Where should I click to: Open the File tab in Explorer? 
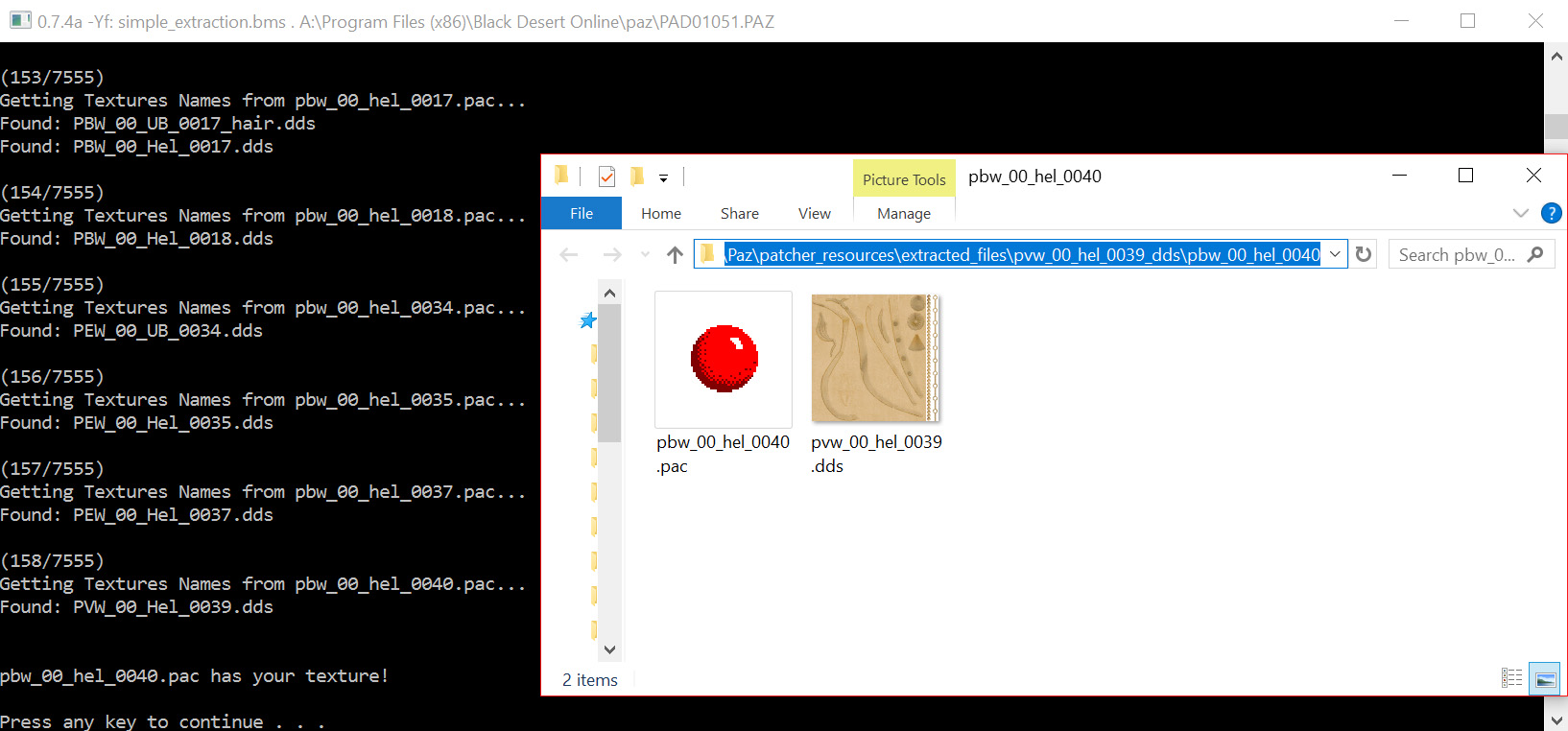click(x=582, y=213)
